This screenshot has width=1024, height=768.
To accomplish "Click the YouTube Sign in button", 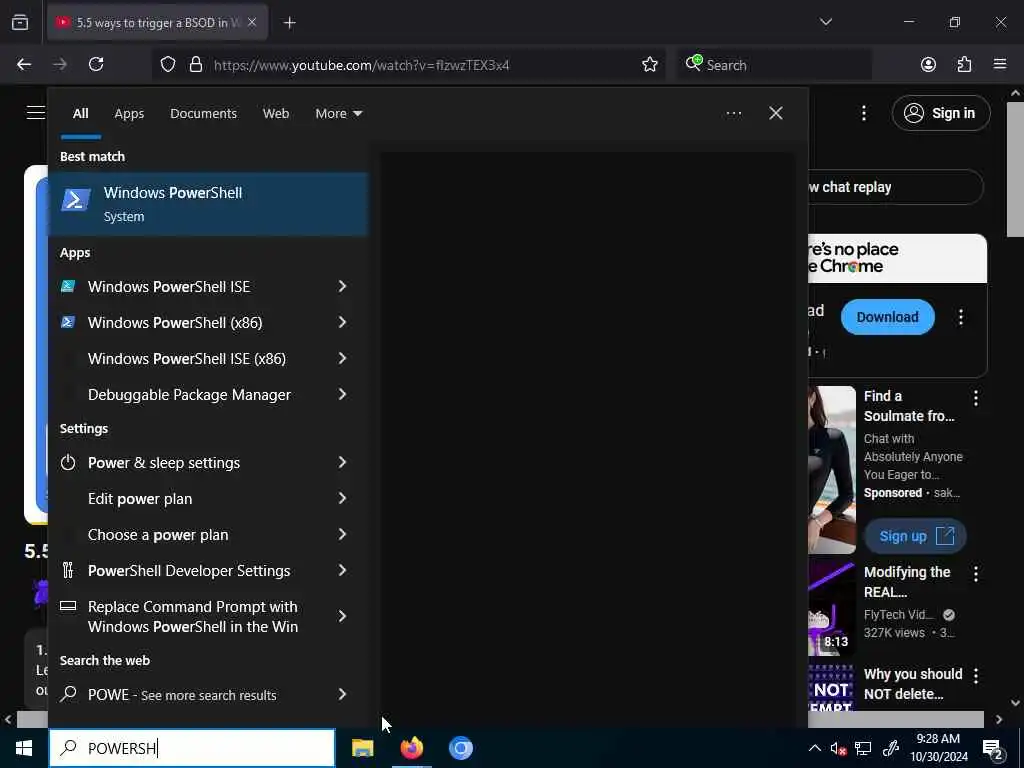I will point(941,113).
